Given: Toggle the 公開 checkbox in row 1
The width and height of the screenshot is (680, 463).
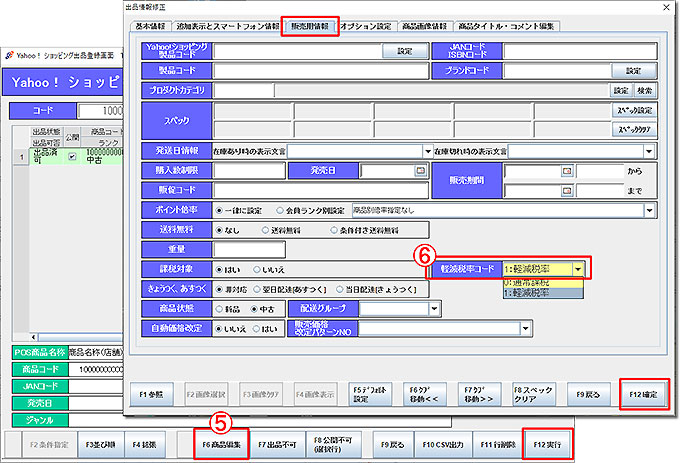Looking at the screenshot, I should pyautogui.click(x=72, y=156).
